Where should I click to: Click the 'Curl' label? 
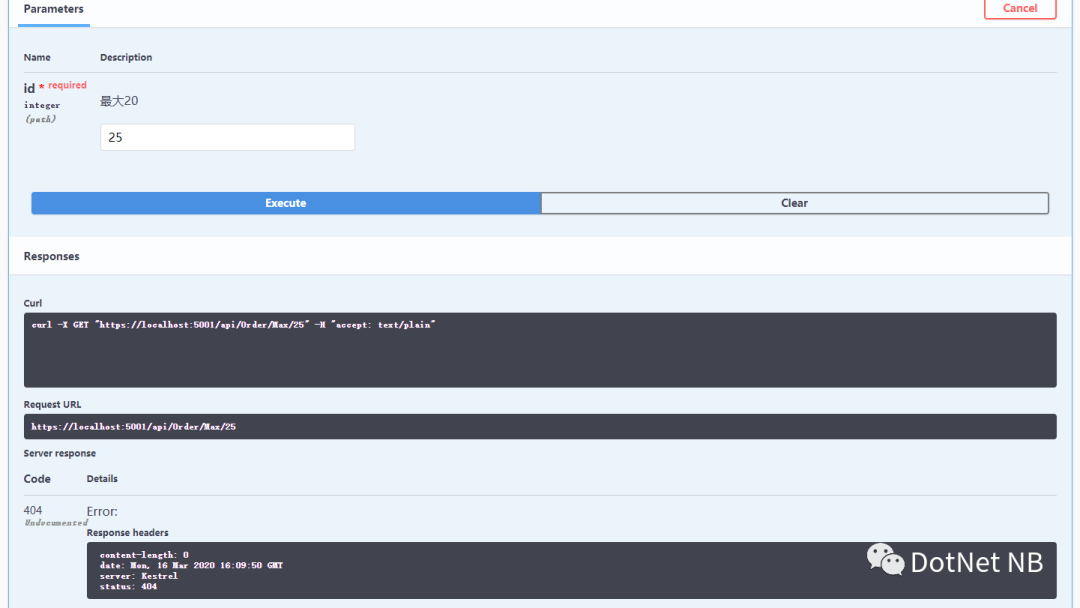[33, 303]
